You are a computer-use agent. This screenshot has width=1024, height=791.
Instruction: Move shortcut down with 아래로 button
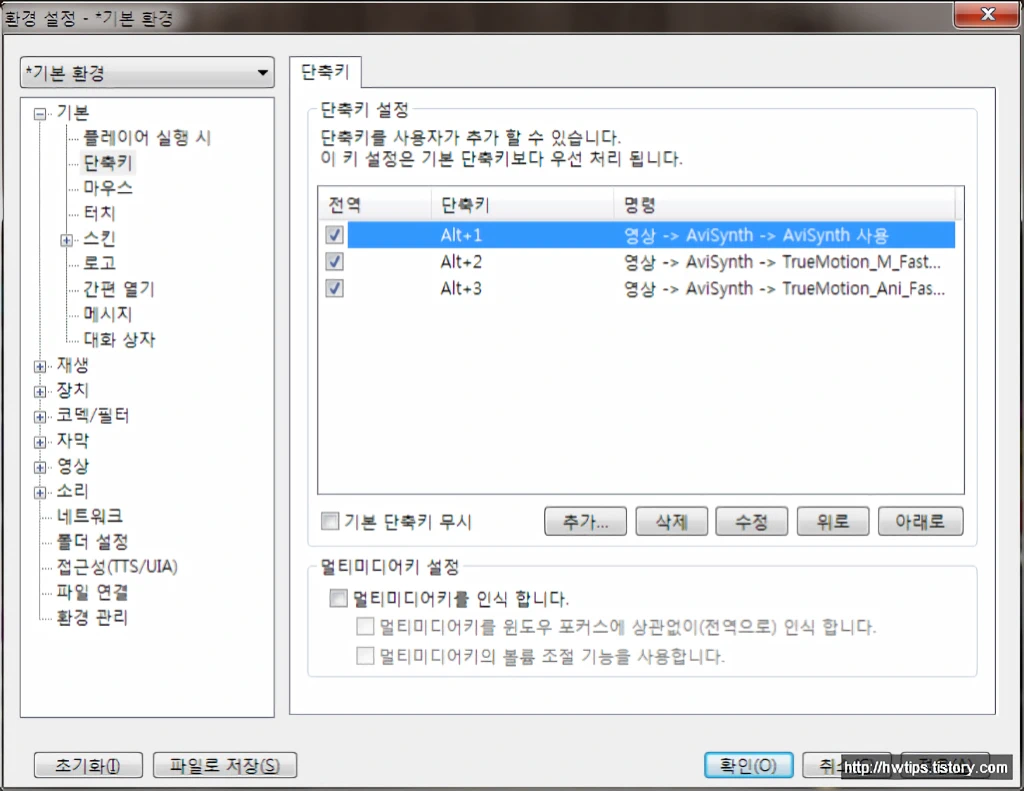coord(920,521)
